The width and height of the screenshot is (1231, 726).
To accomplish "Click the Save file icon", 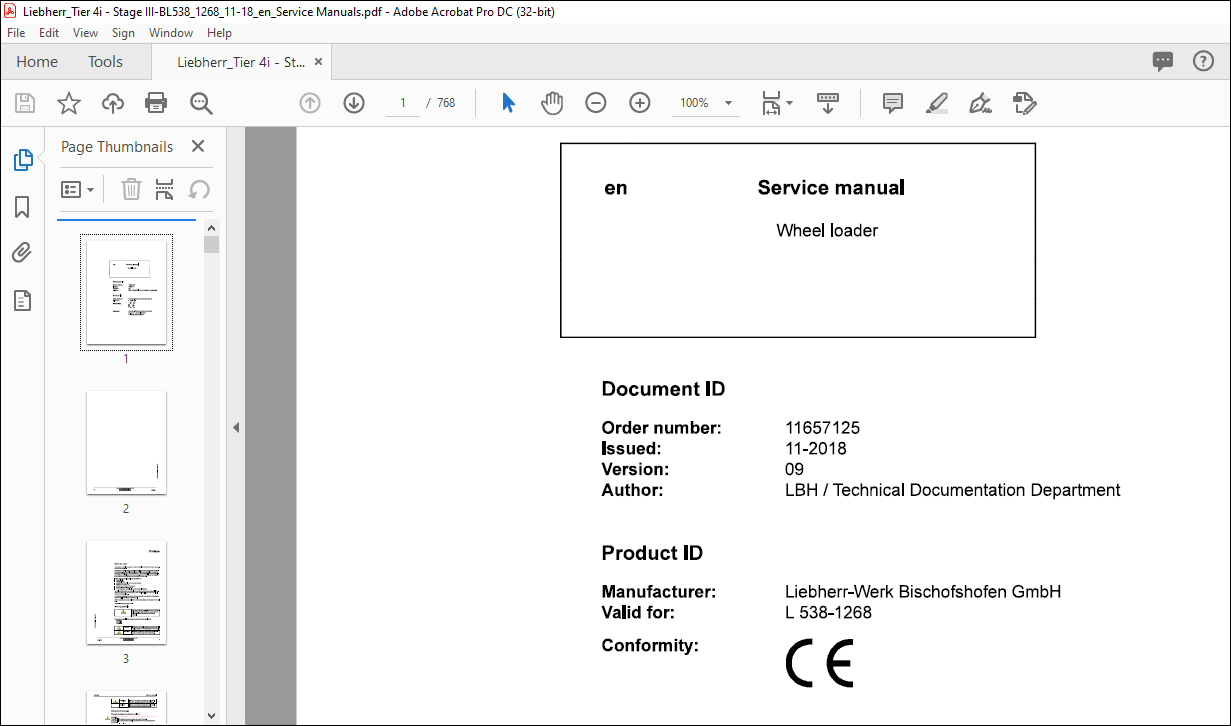I will point(25,103).
